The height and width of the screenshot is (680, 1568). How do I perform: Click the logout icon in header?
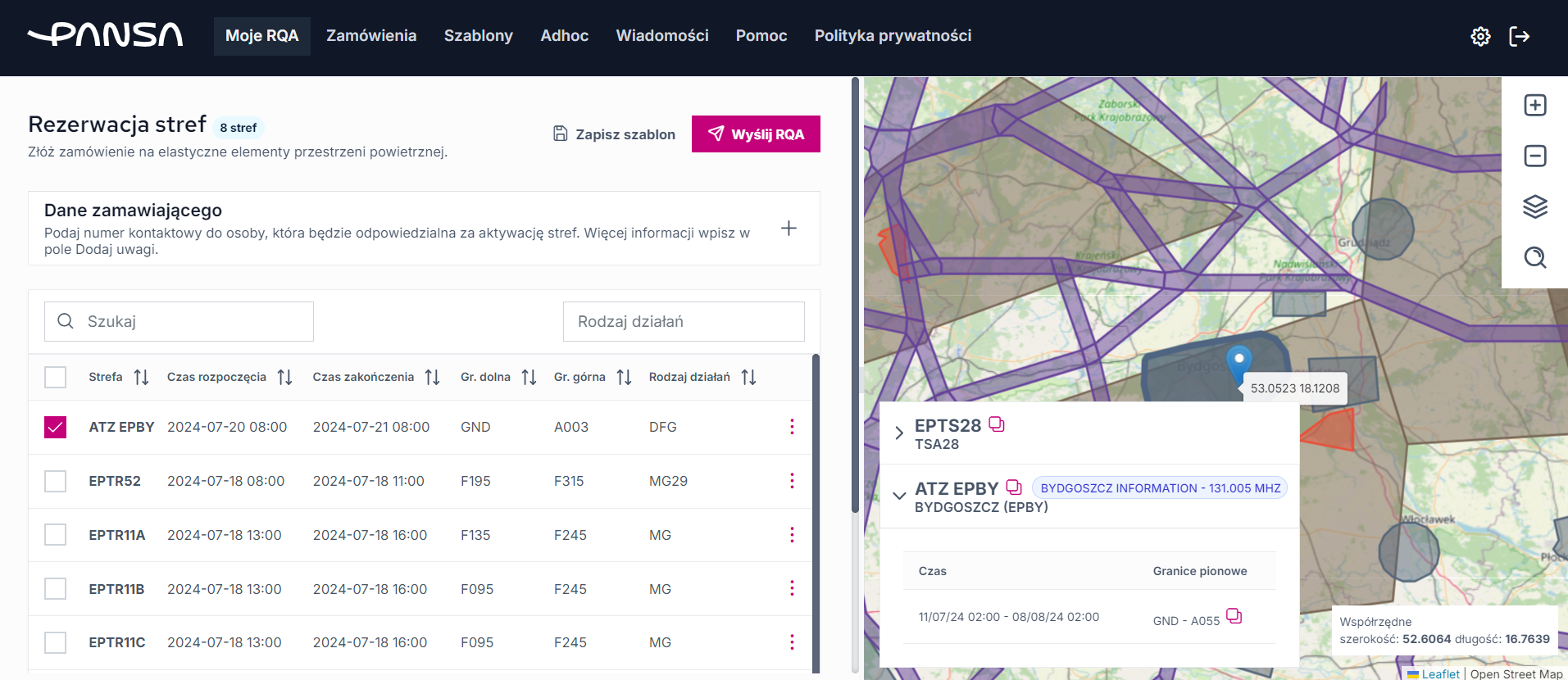pos(1519,36)
